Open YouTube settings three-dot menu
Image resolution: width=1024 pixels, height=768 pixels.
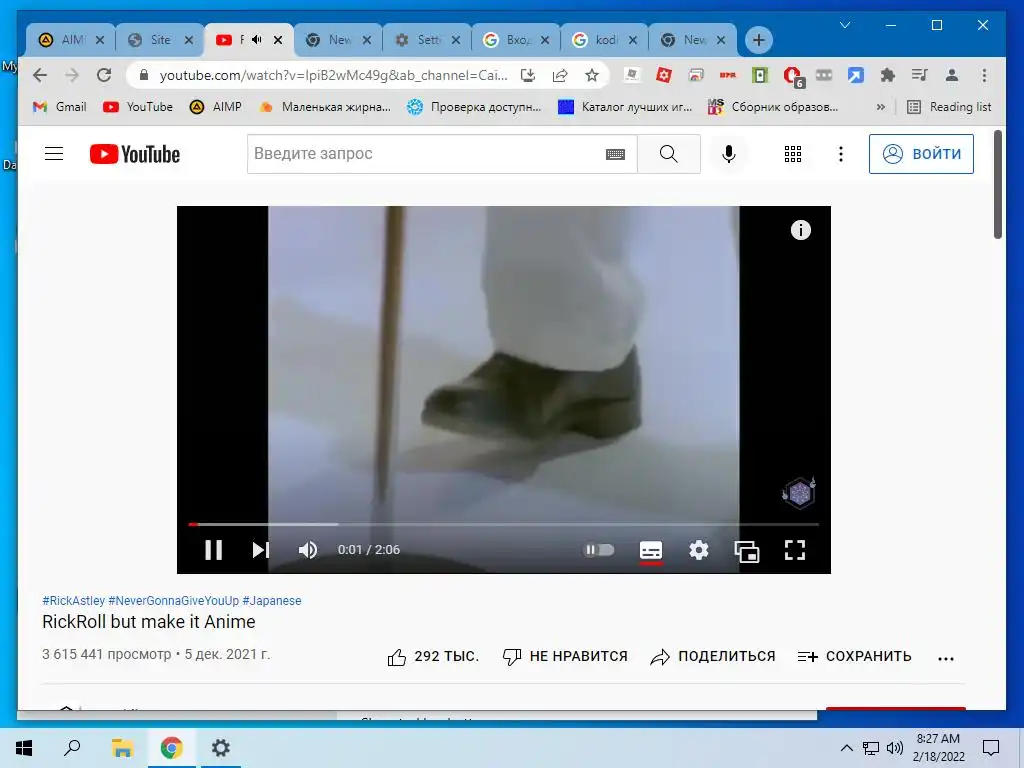[x=841, y=154]
